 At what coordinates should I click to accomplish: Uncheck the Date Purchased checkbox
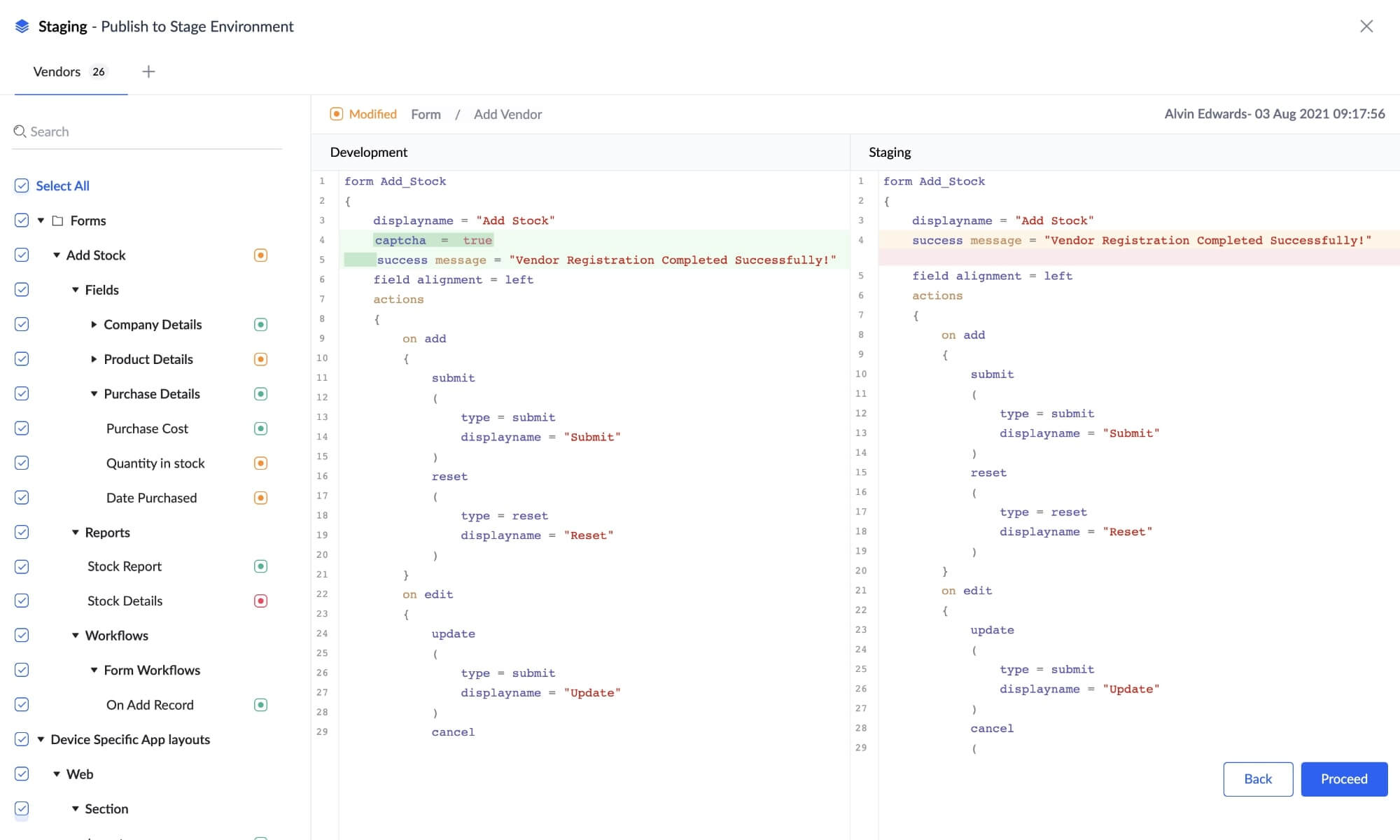(x=22, y=498)
